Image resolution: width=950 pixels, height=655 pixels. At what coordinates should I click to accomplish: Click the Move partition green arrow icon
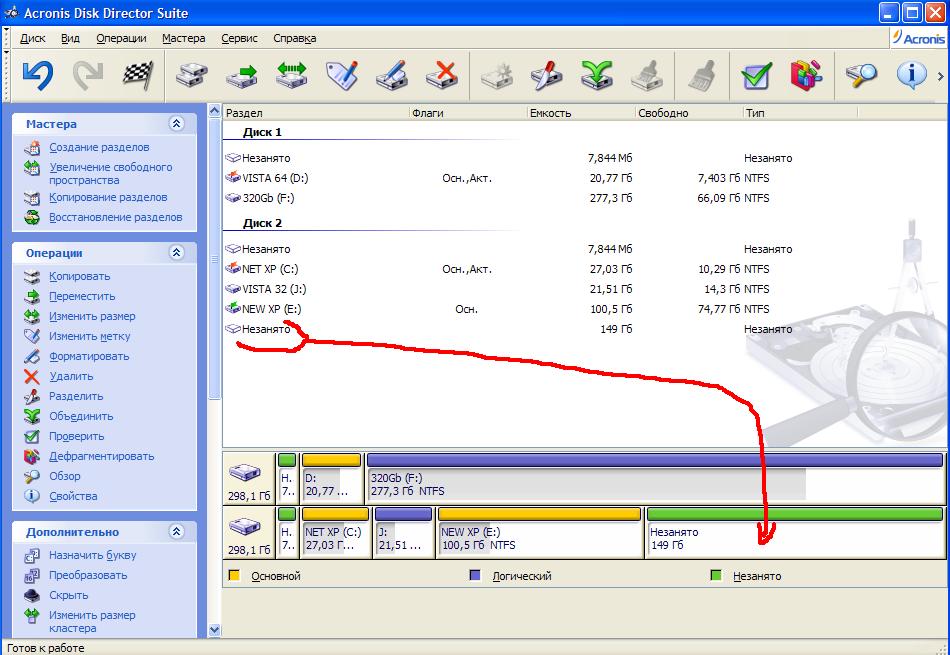click(242, 76)
